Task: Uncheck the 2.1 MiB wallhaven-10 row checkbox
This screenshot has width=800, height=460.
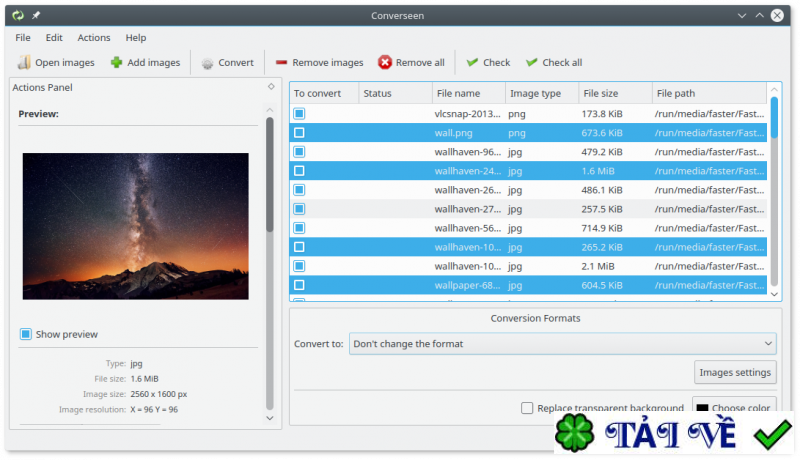Action: coord(299,266)
